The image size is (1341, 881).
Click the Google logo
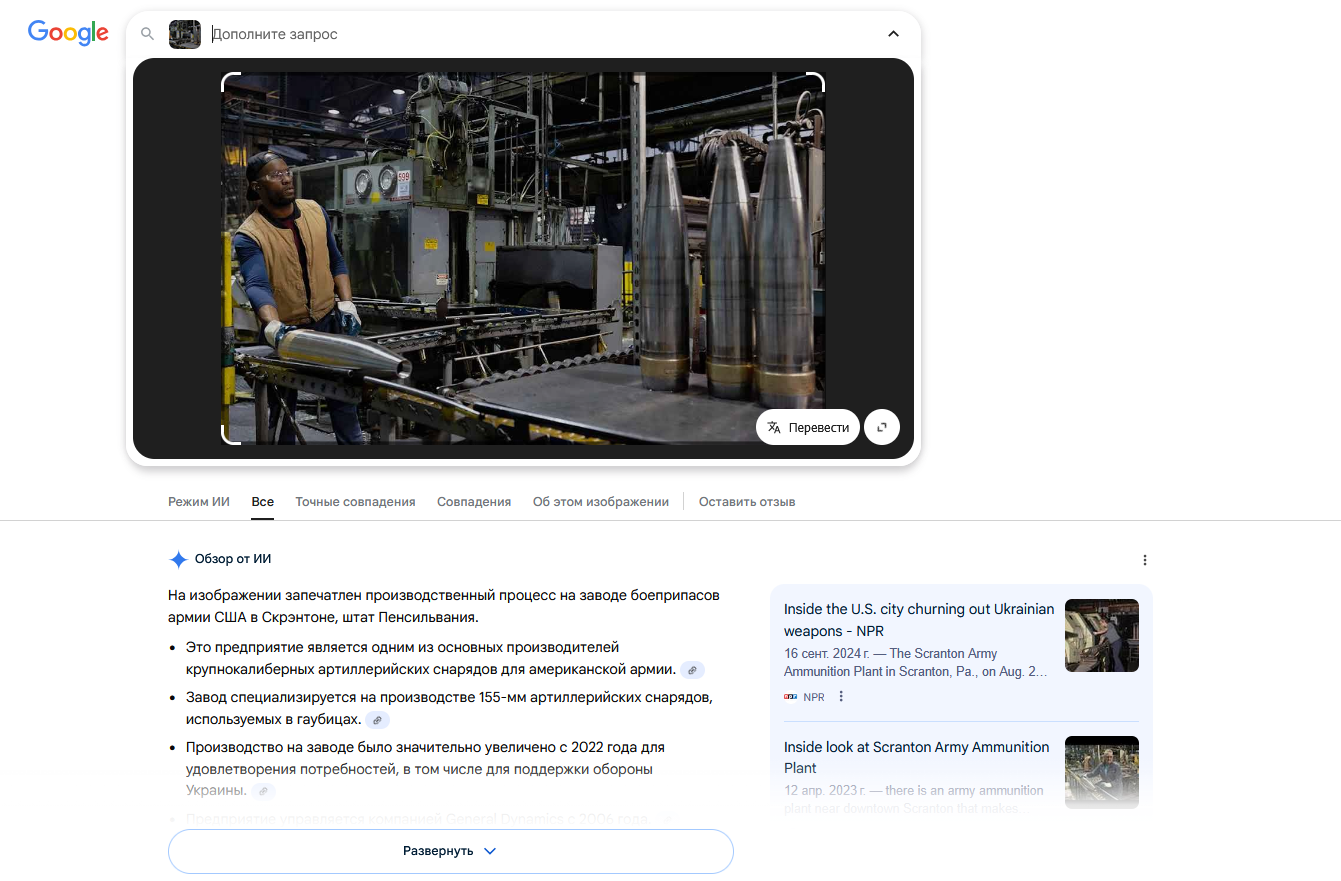pyautogui.click(x=68, y=33)
